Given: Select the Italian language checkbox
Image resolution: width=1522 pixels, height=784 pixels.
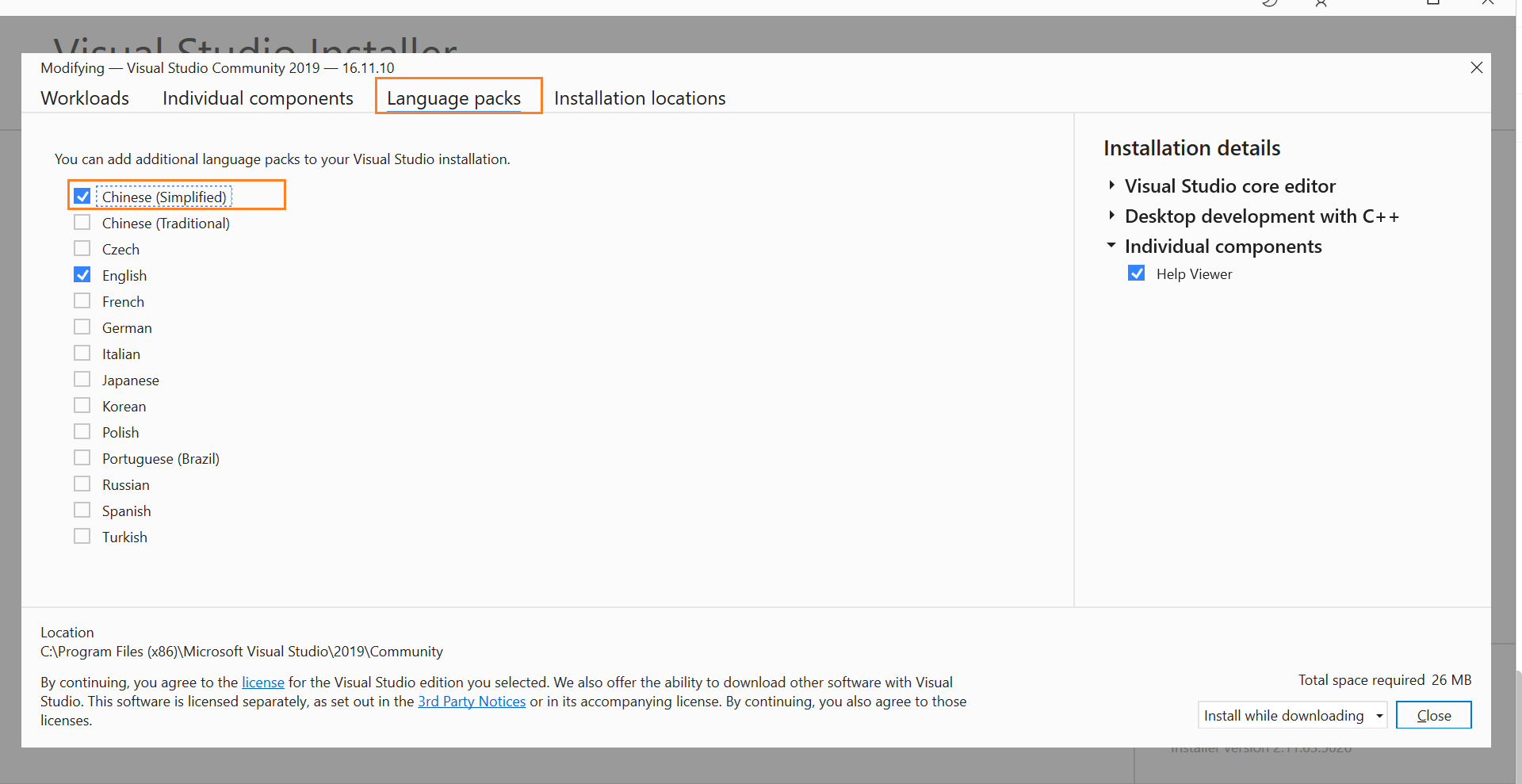Looking at the screenshot, I should [x=82, y=354].
